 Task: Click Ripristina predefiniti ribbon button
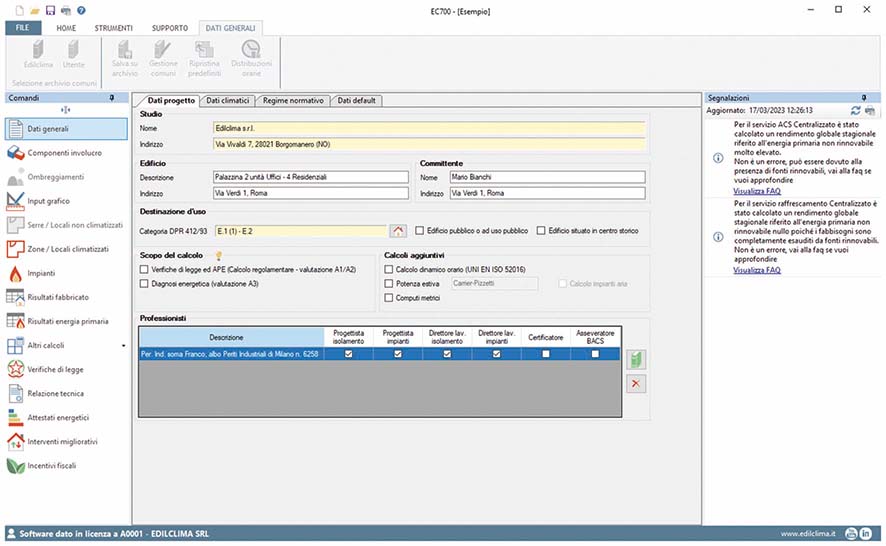pyautogui.click(x=204, y=58)
